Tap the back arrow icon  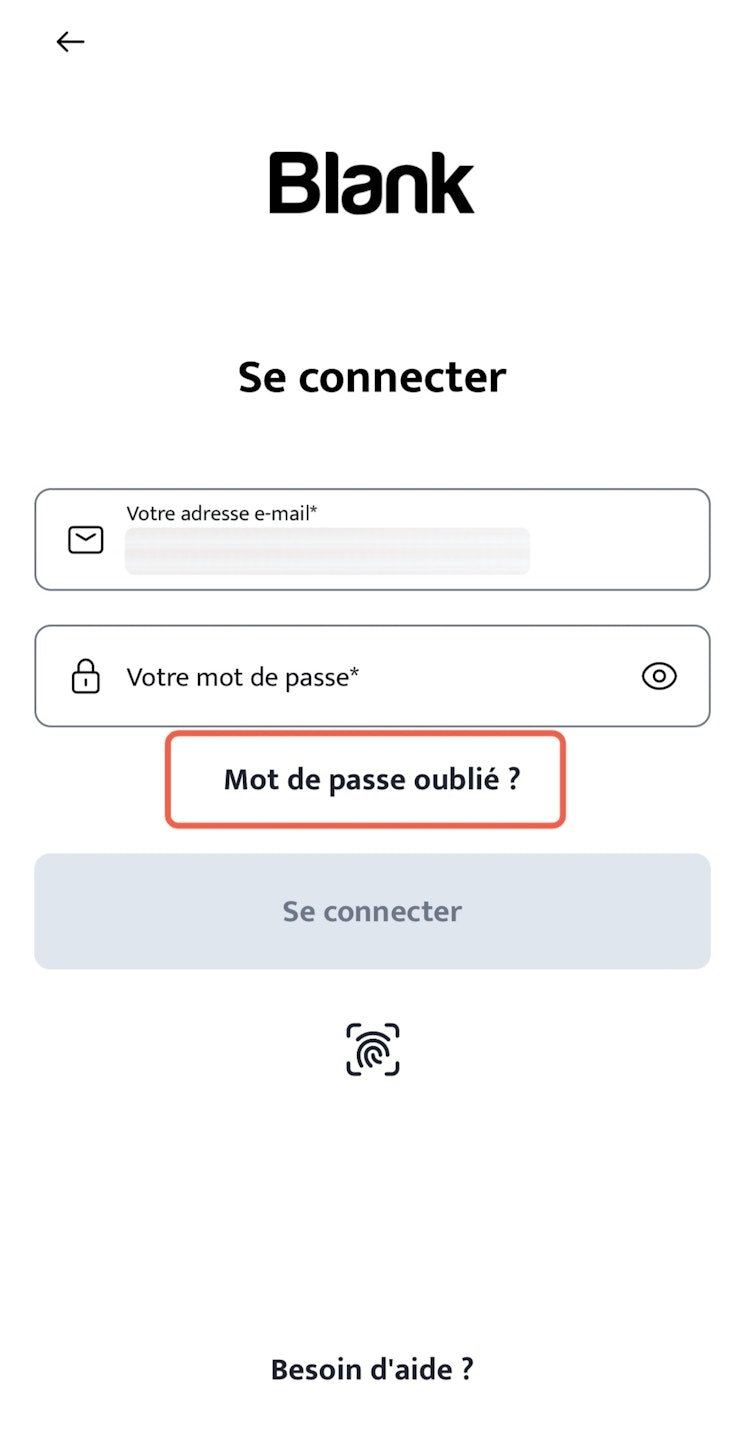click(70, 42)
